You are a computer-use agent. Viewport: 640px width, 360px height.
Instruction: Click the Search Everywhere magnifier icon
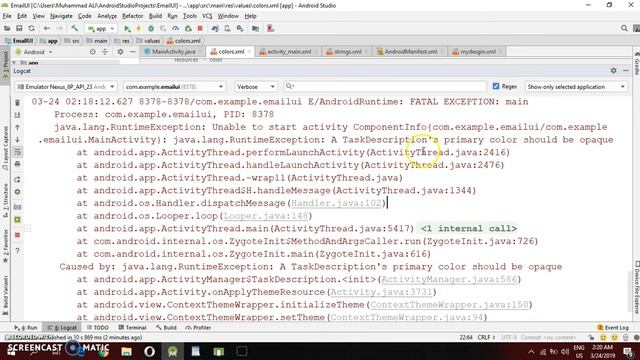coord(624,29)
